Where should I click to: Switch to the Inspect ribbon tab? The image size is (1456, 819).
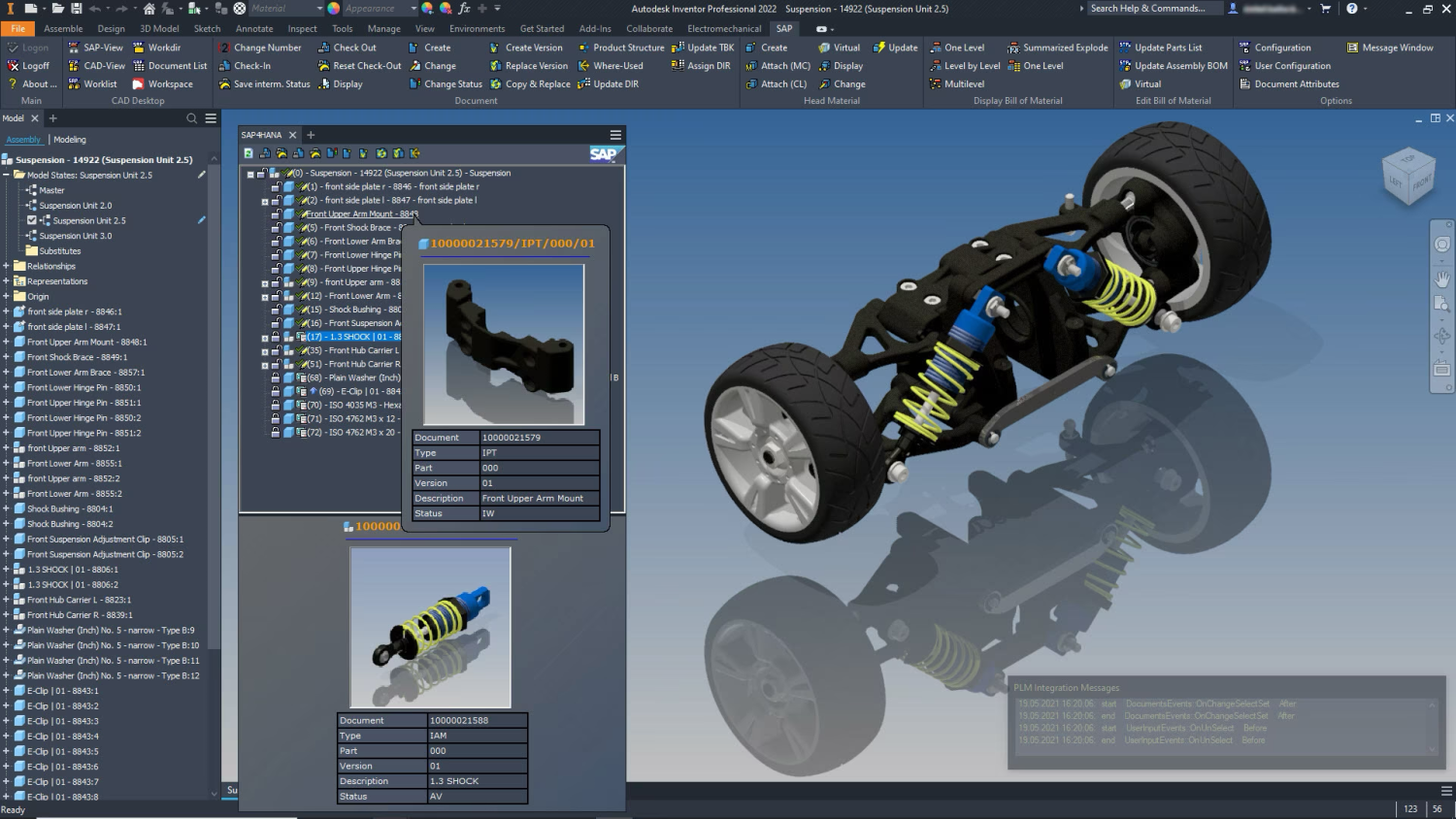(x=302, y=29)
